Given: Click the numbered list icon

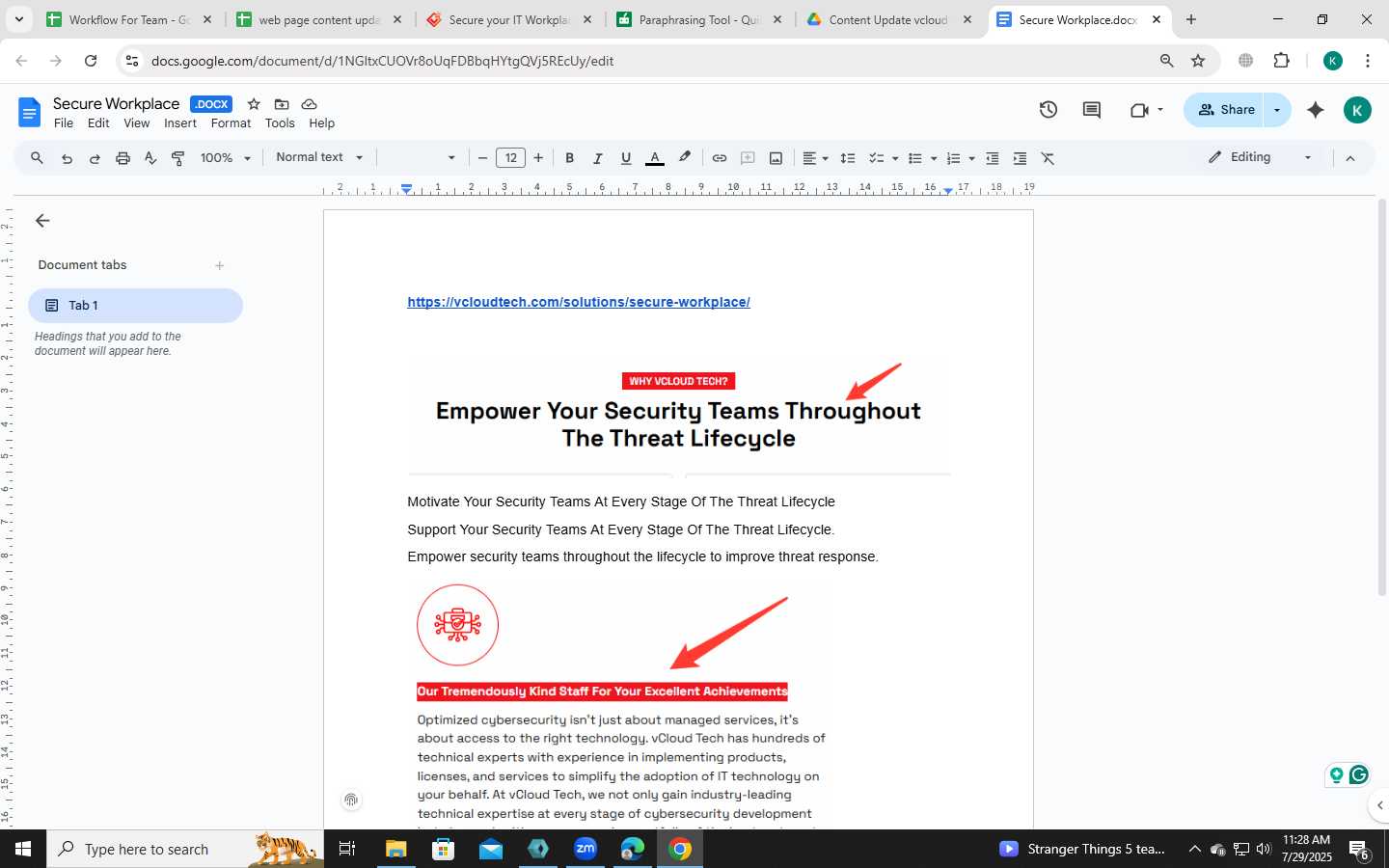Looking at the screenshot, I should coord(953,158).
